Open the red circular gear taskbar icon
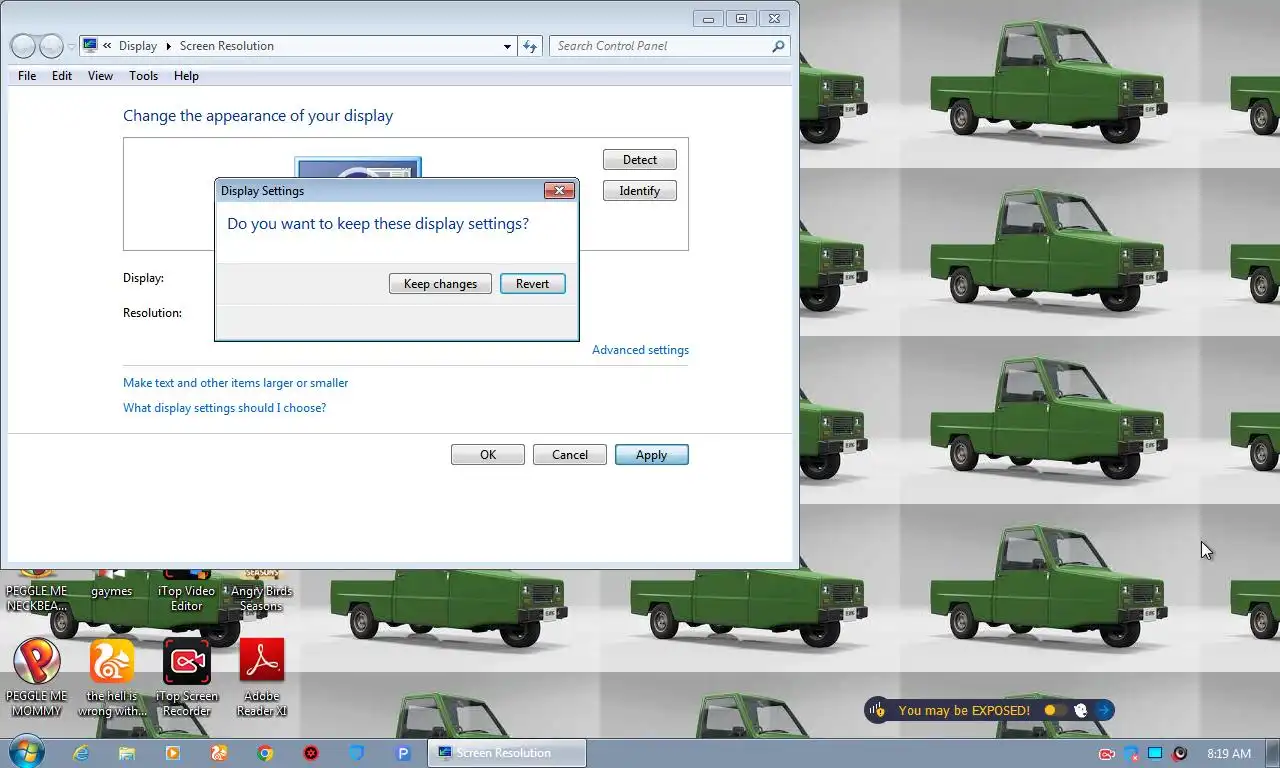Screen dimensions: 1280x768 (311, 753)
